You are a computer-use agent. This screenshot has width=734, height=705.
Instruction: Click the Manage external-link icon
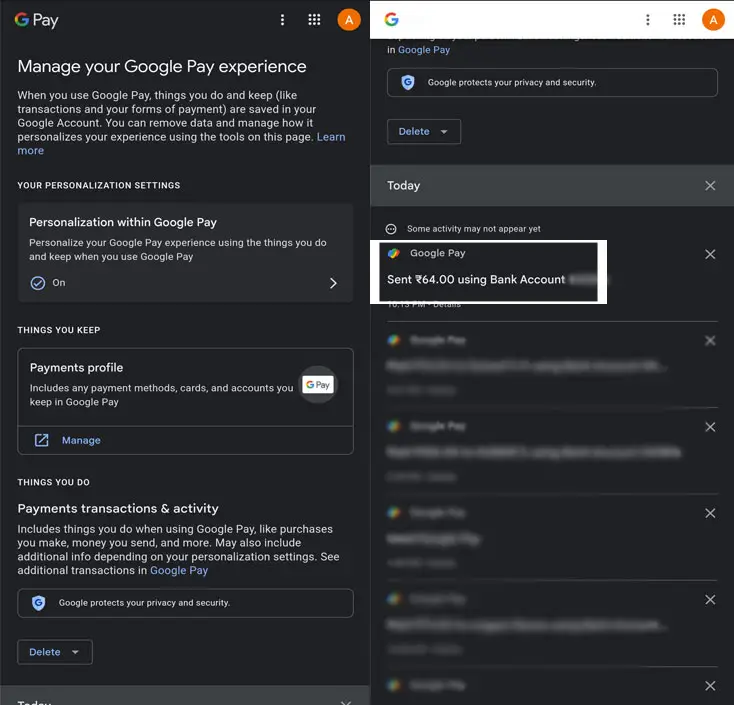click(x=42, y=440)
